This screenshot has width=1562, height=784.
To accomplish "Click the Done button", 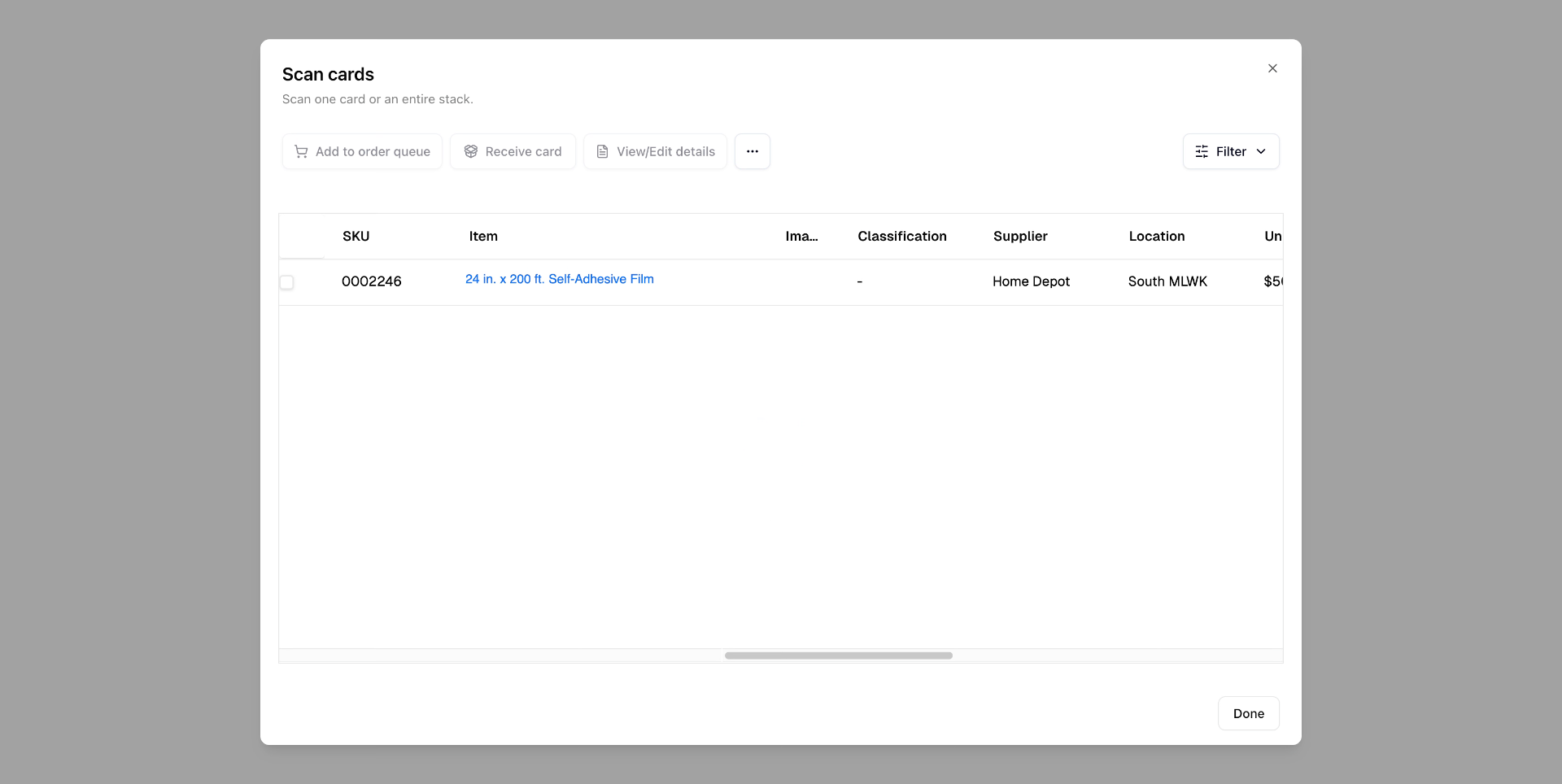I will coord(1248,713).
